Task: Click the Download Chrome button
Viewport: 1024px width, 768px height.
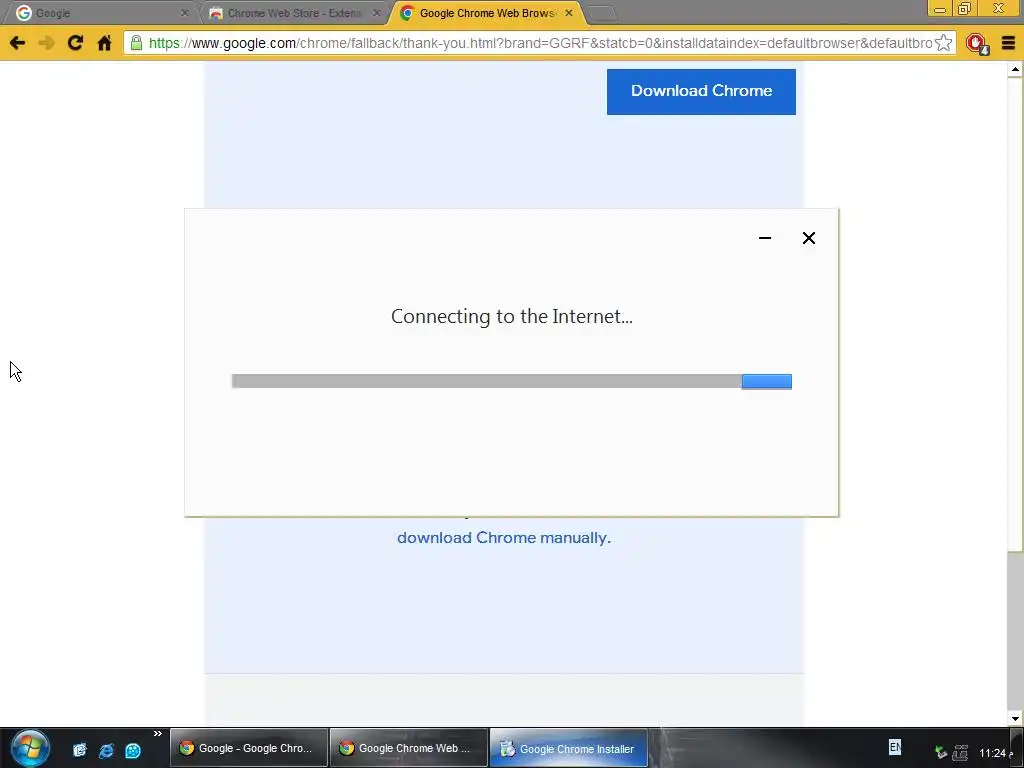Action: [701, 91]
